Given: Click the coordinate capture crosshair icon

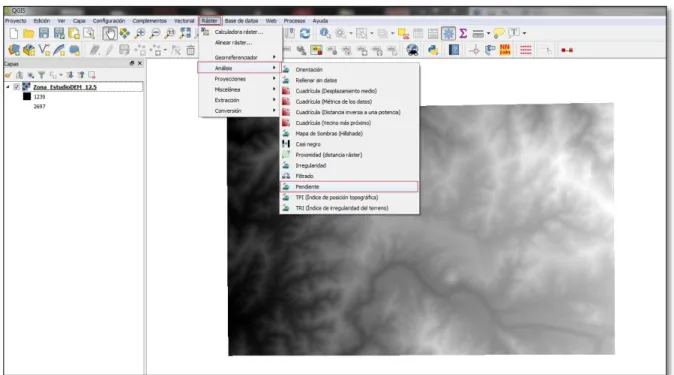Looking at the screenshot, I should click(475, 50).
